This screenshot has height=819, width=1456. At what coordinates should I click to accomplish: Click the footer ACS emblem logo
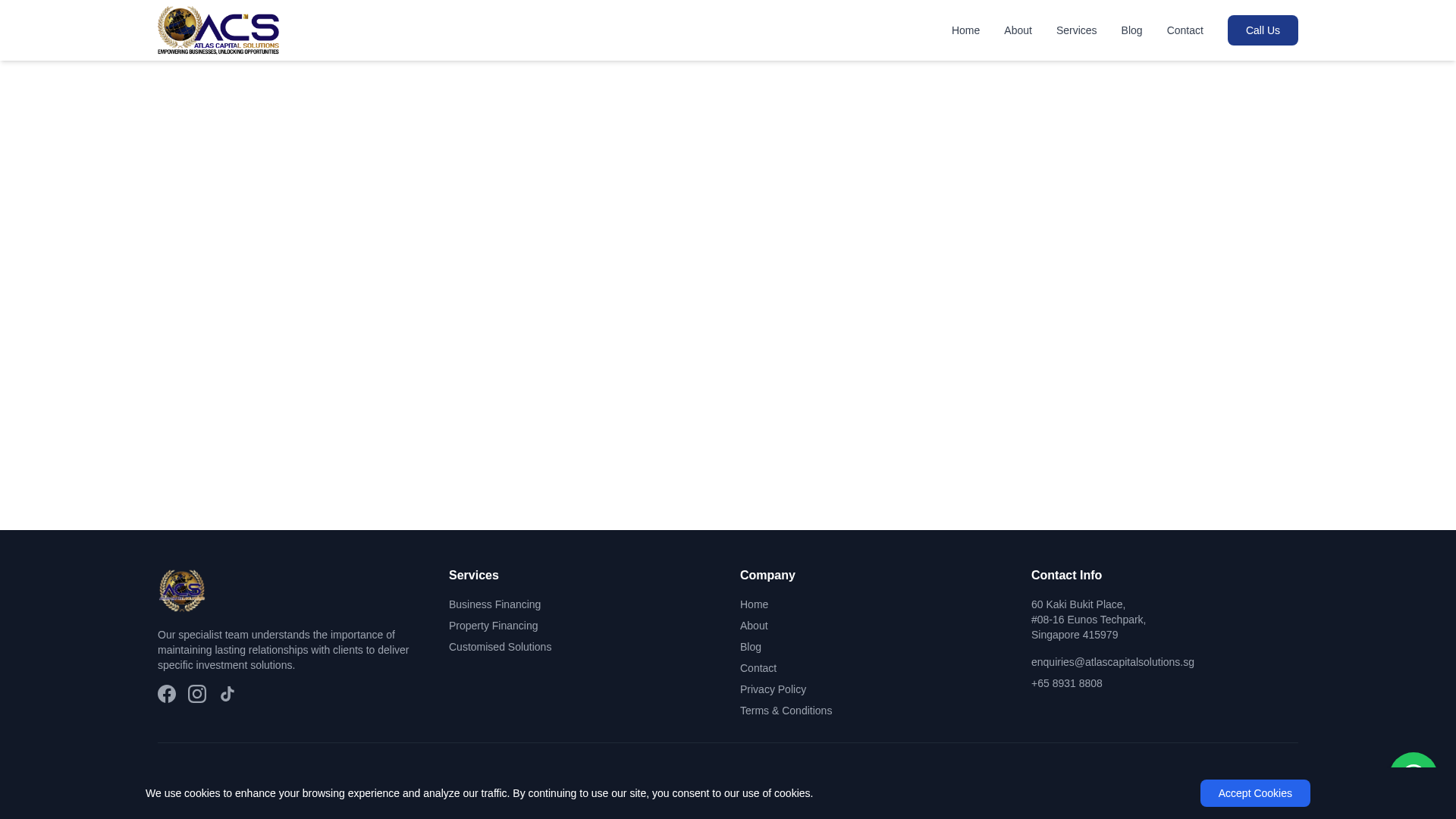182,591
